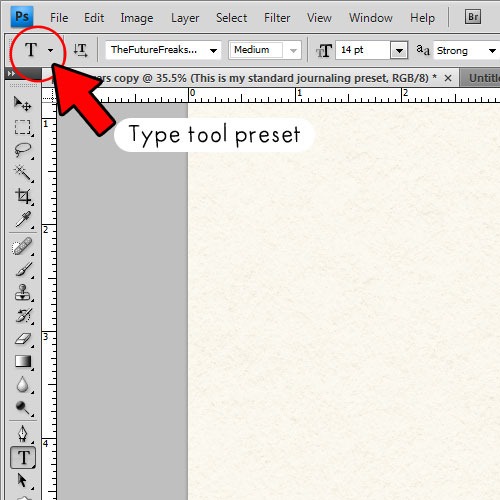Close the journaling preset document tab
500x500 pixels.
448,78
